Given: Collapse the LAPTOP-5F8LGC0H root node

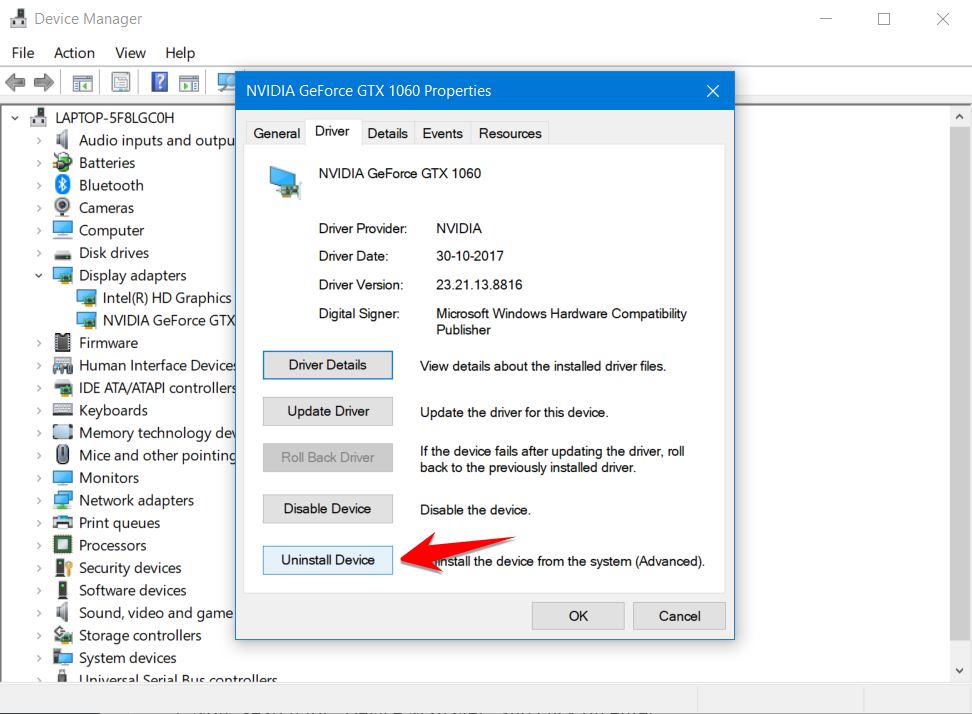Looking at the screenshot, I should tap(15, 118).
